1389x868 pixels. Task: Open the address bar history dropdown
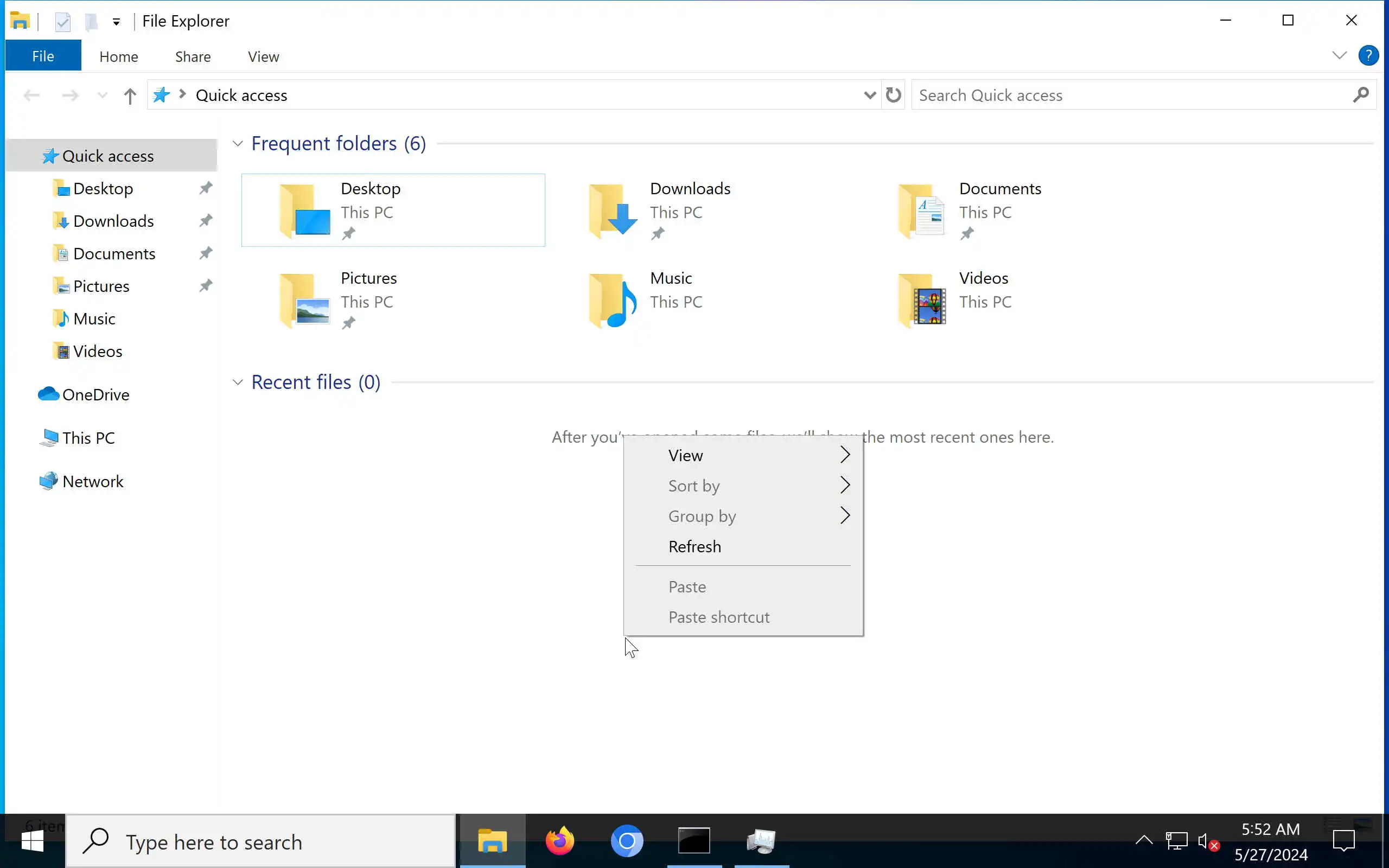tap(869, 95)
